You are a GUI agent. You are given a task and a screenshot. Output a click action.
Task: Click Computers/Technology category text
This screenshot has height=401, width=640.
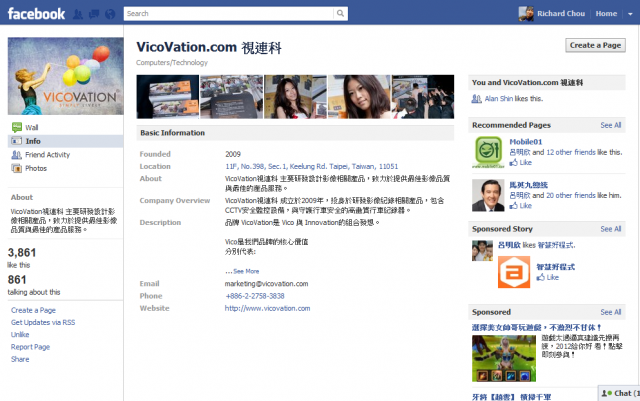(x=172, y=62)
